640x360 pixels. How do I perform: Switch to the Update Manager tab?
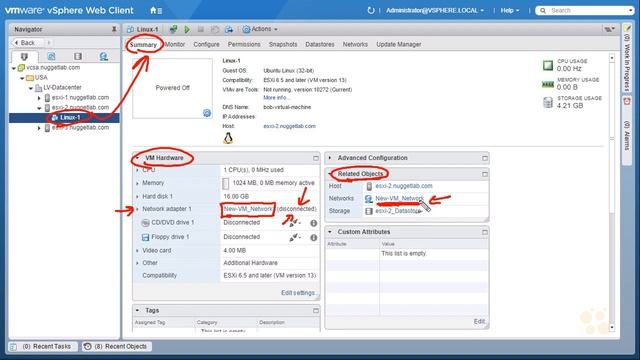pos(399,44)
